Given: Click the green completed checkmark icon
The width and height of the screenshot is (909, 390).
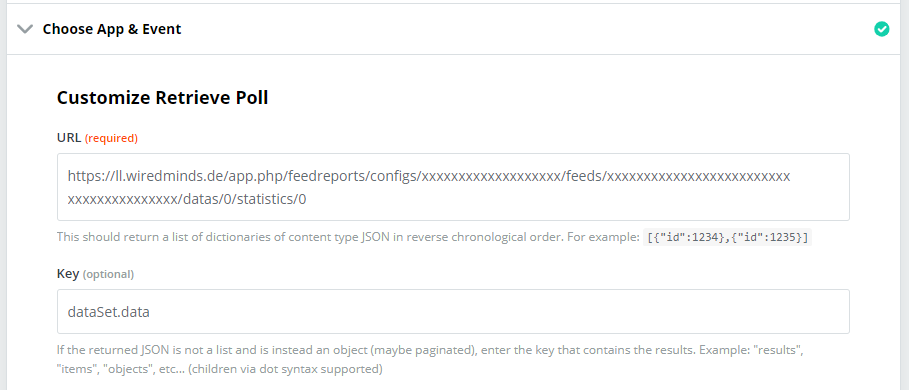Looking at the screenshot, I should click(881, 29).
